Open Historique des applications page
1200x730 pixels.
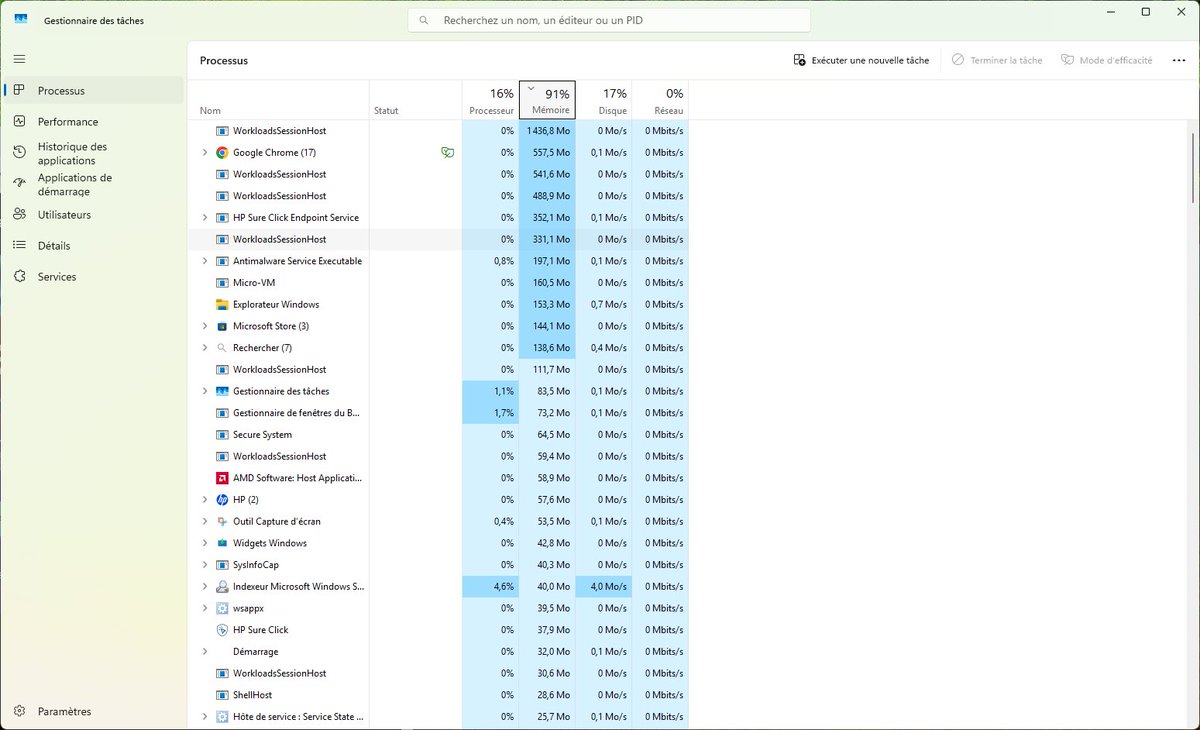coord(94,152)
